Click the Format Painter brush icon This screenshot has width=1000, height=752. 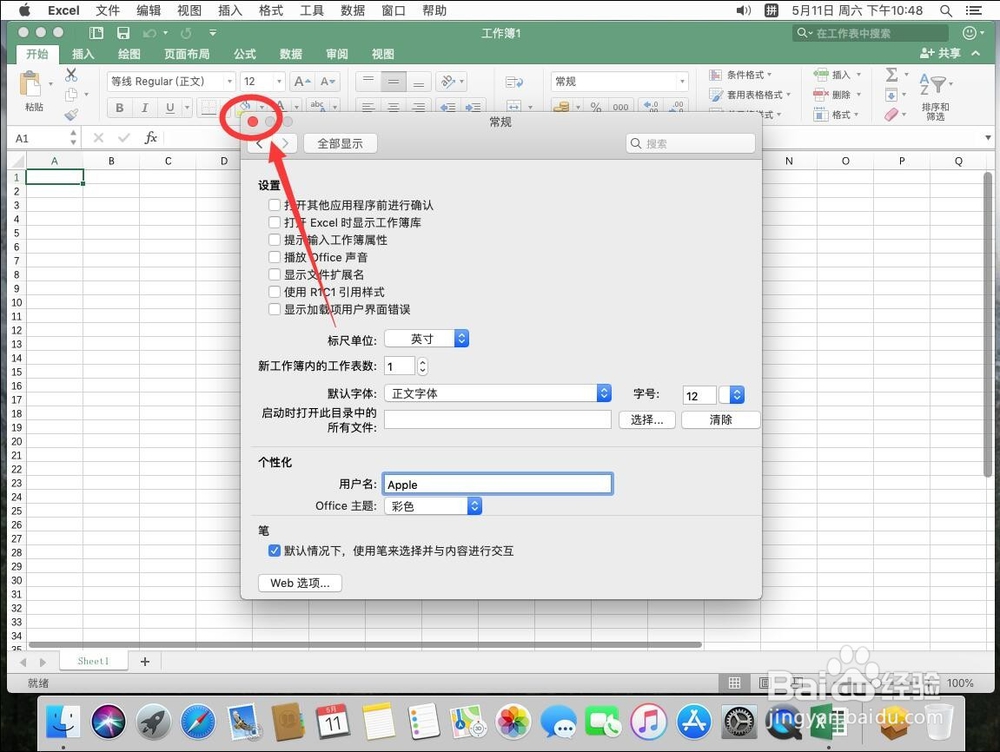(71, 114)
